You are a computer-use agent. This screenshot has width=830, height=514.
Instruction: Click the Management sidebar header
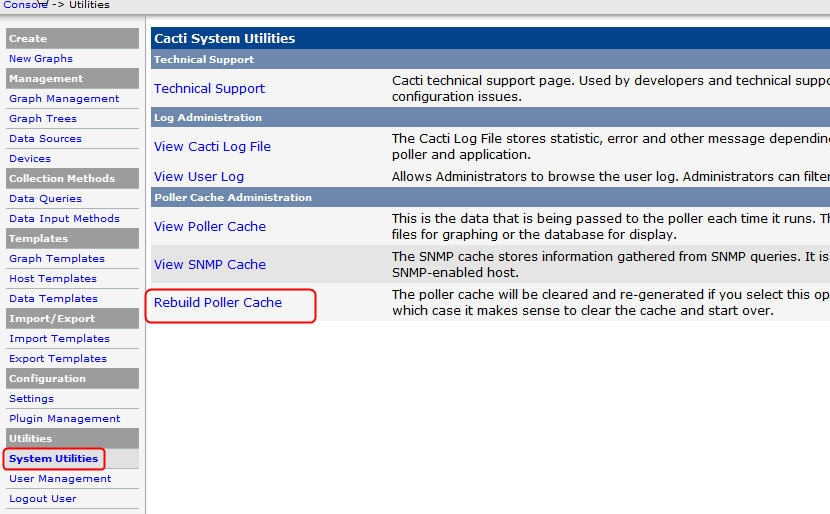(73, 78)
